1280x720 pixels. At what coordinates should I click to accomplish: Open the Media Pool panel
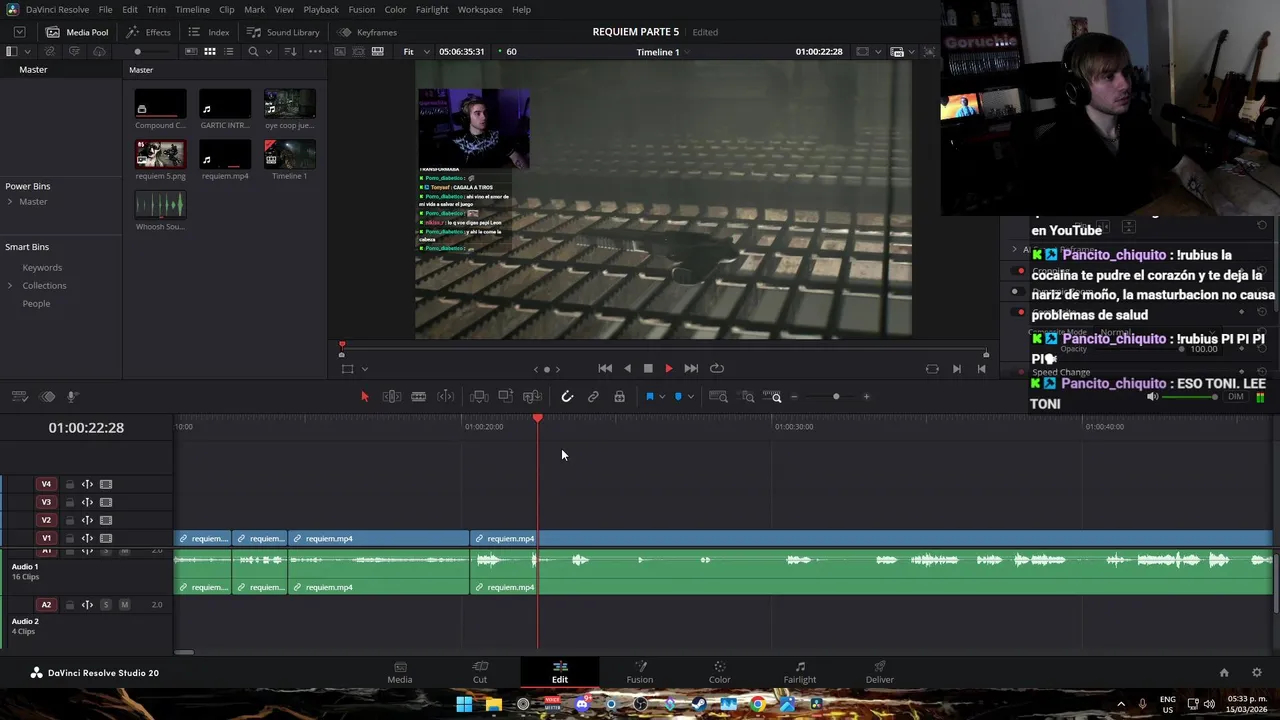tap(77, 32)
